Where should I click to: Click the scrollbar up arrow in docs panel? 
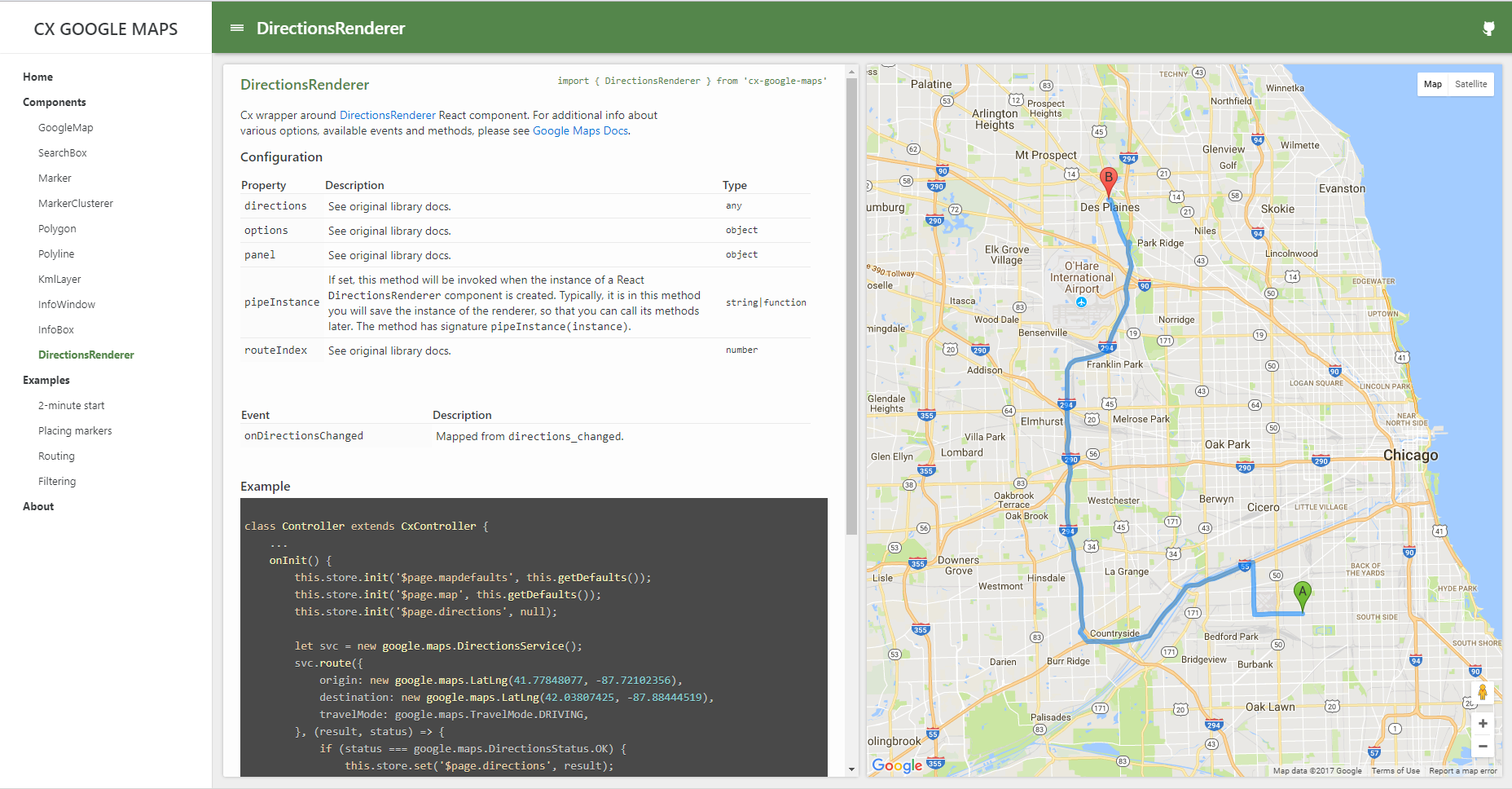pos(851,71)
